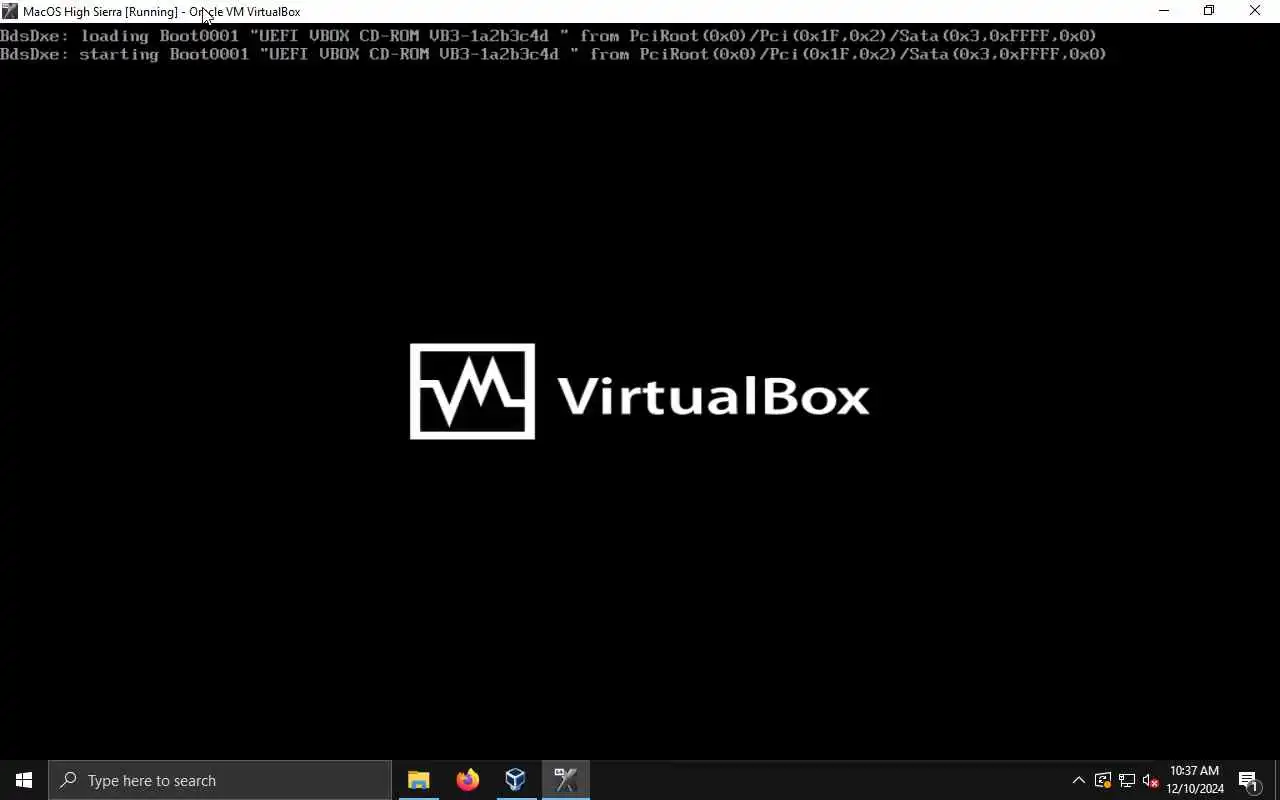Click the Show desktop strip
Viewport: 1280px width, 800px height.
1277,780
